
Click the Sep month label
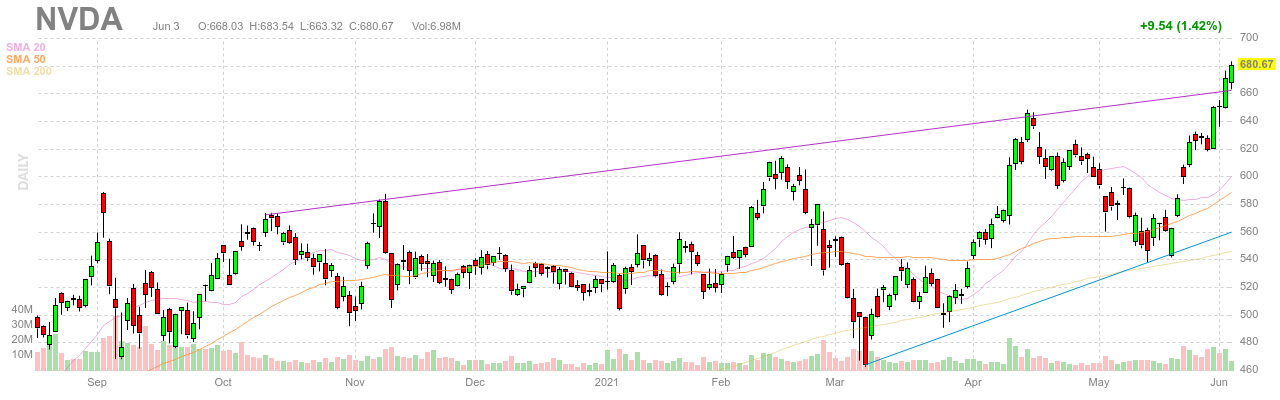(97, 382)
